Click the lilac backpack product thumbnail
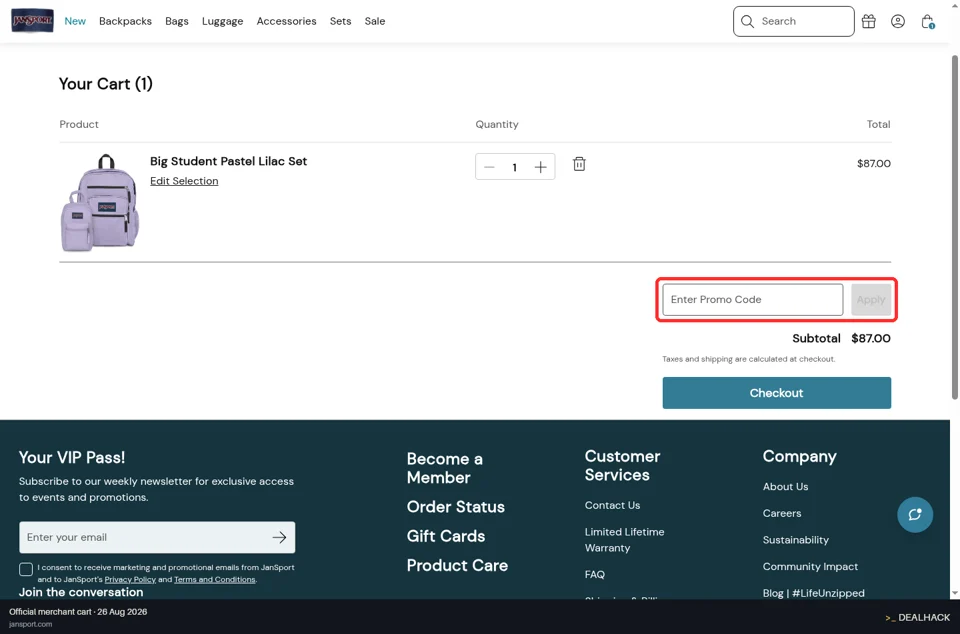The image size is (960, 634). pyautogui.click(x=100, y=203)
